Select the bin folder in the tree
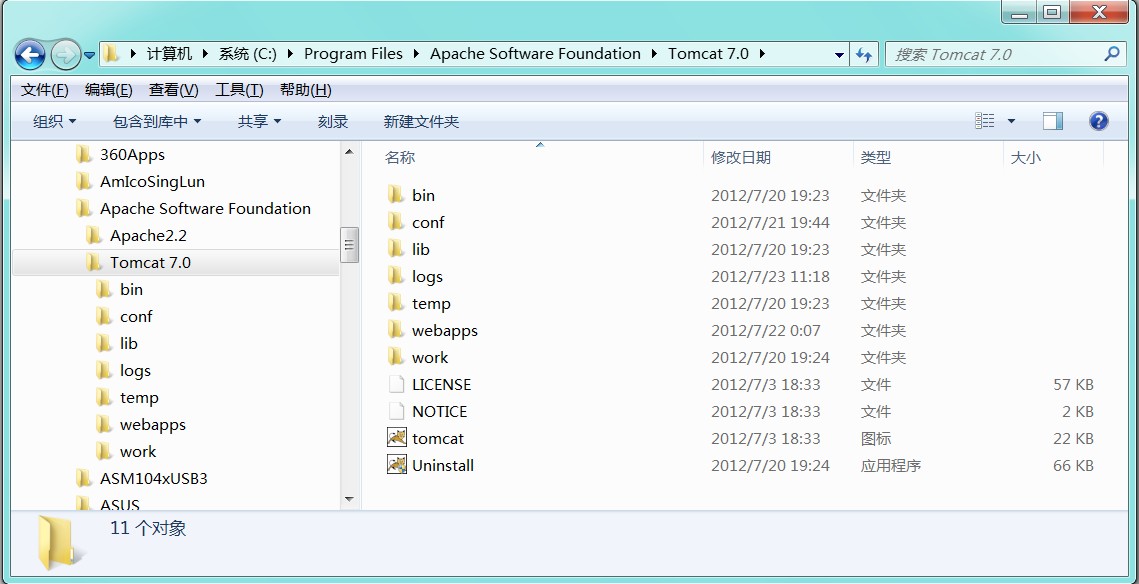The image size is (1139, 584). [131, 289]
